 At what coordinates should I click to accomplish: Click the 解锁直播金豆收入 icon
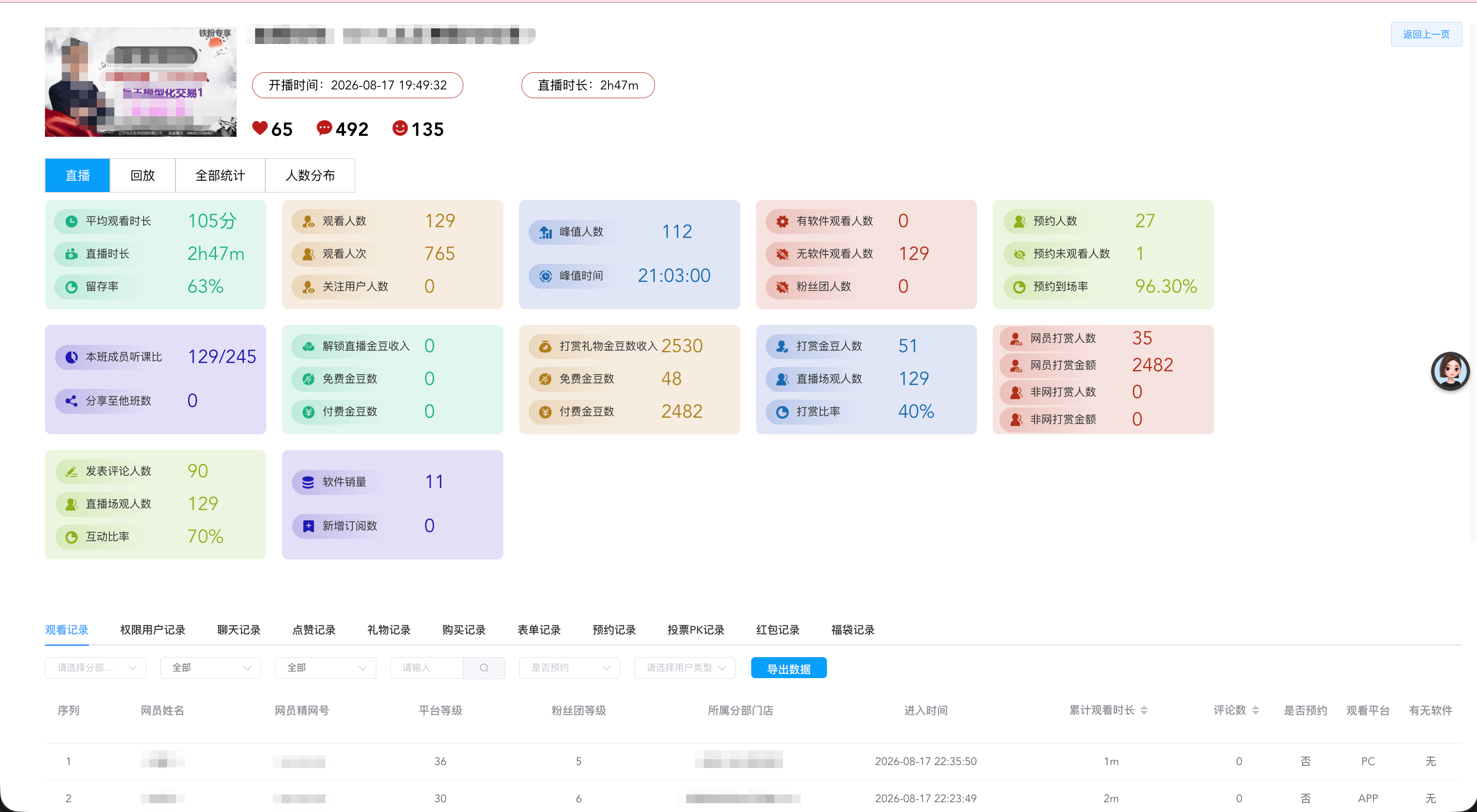pos(308,346)
